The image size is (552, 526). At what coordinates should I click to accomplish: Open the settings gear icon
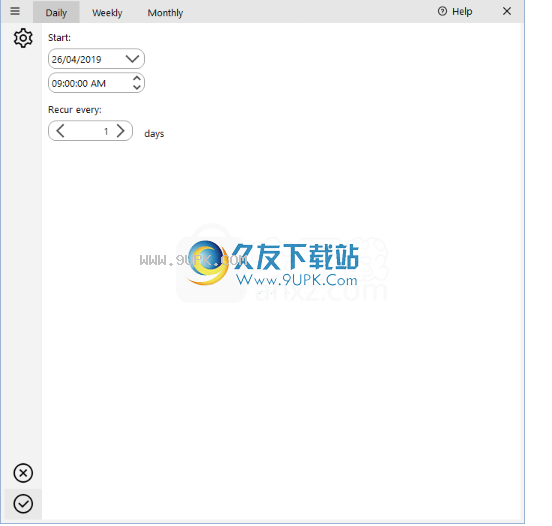pyautogui.click(x=23, y=38)
